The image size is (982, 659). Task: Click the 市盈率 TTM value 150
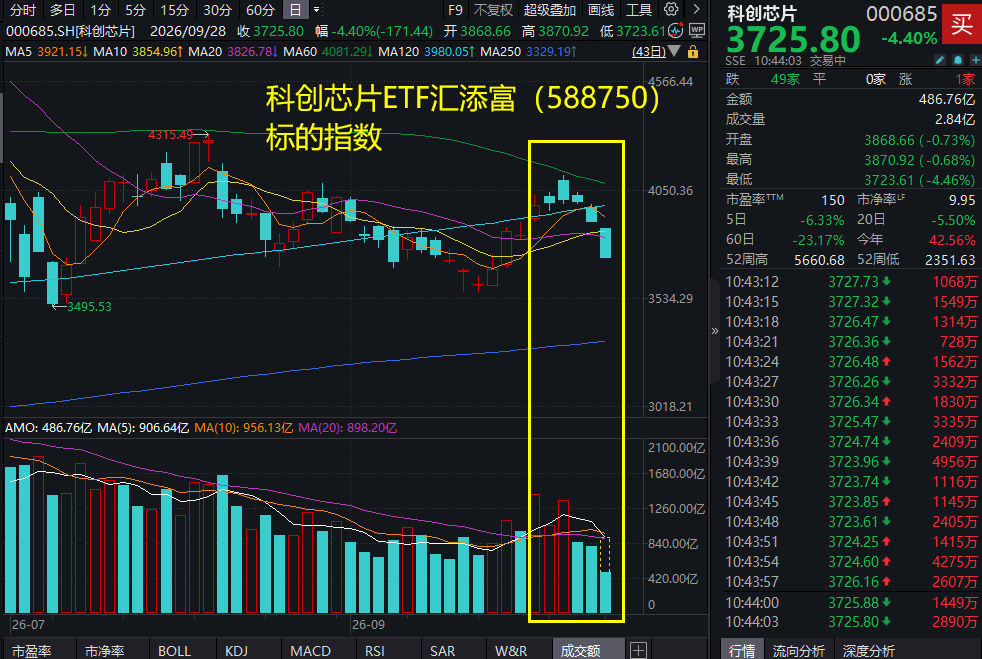832,200
